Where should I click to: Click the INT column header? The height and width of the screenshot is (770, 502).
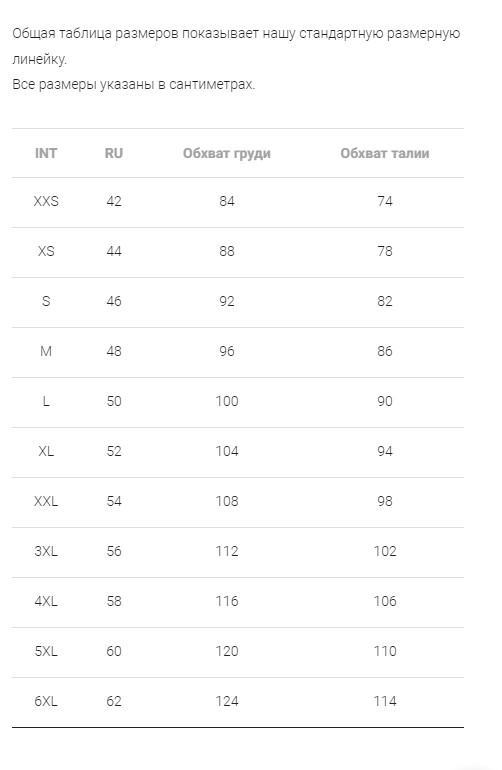pos(46,153)
